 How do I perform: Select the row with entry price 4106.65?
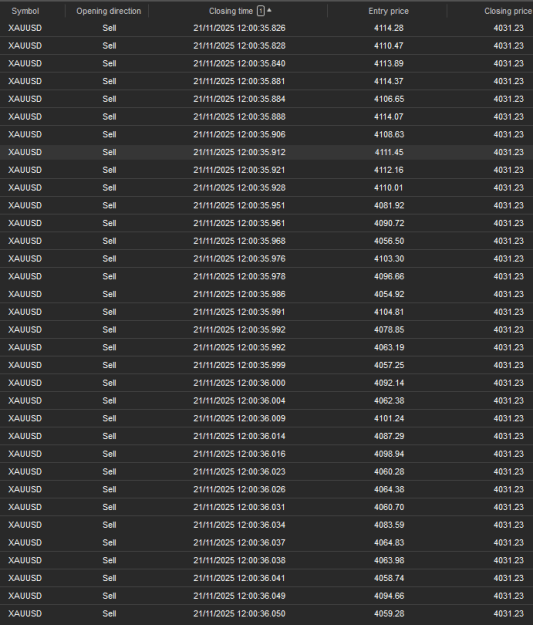266,99
